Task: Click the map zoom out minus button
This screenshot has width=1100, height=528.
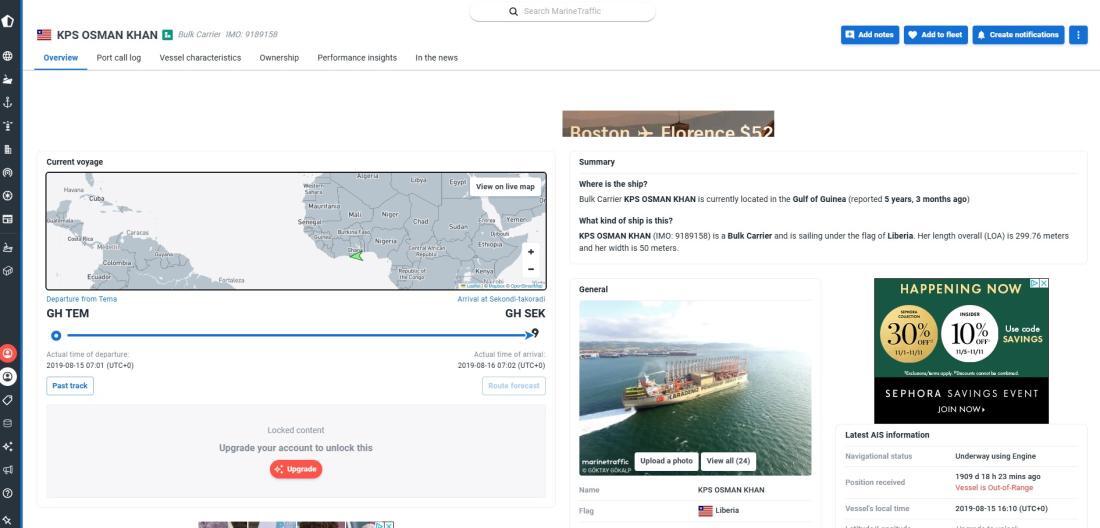Action: (531, 269)
